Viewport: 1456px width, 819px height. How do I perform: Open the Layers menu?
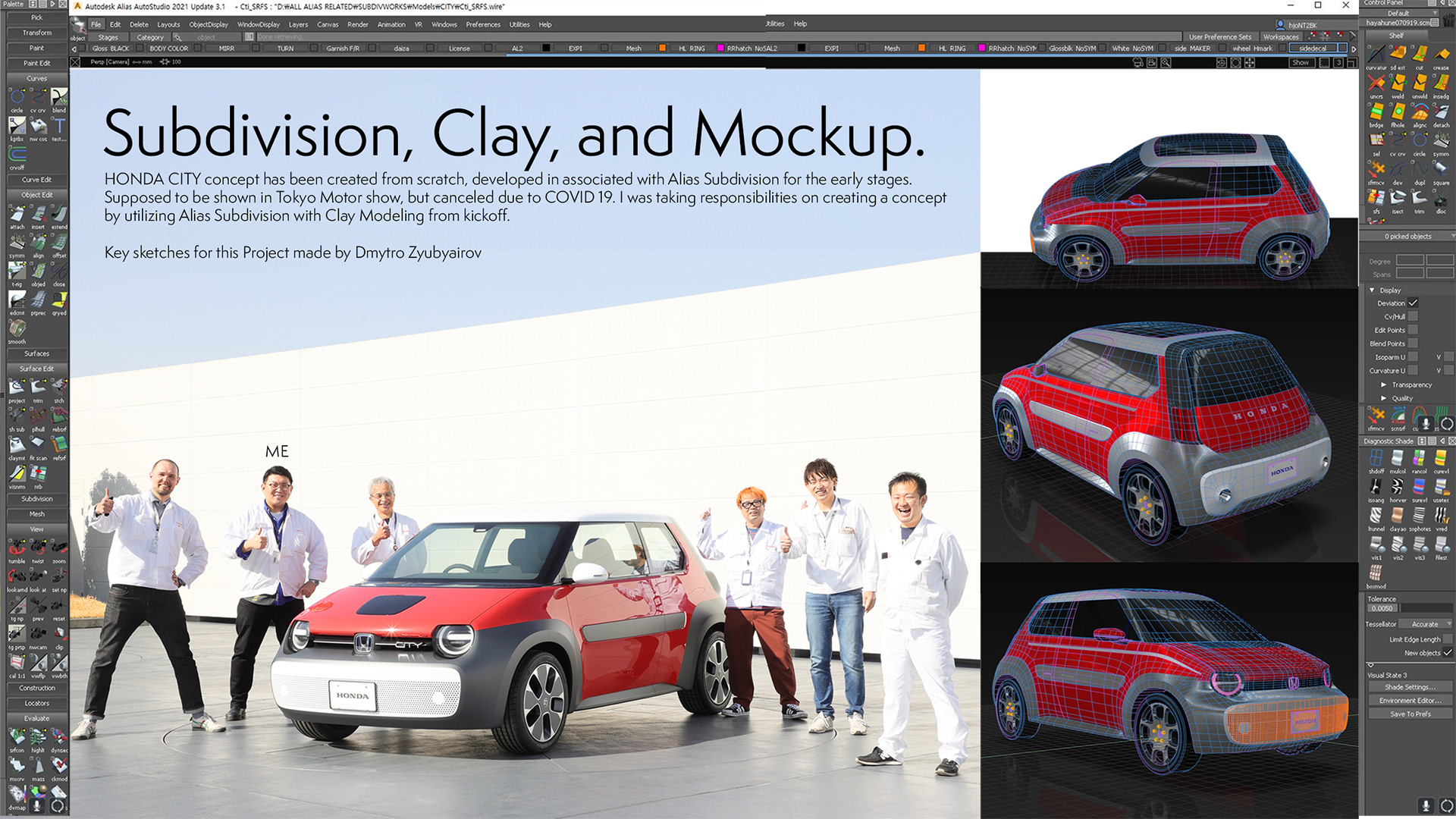pyautogui.click(x=298, y=24)
